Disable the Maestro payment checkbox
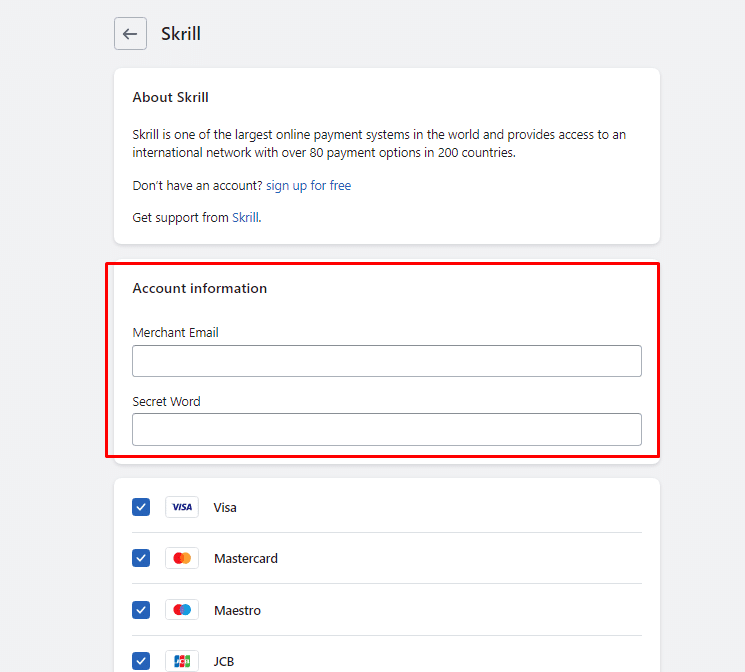The image size is (745, 672). 141,610
